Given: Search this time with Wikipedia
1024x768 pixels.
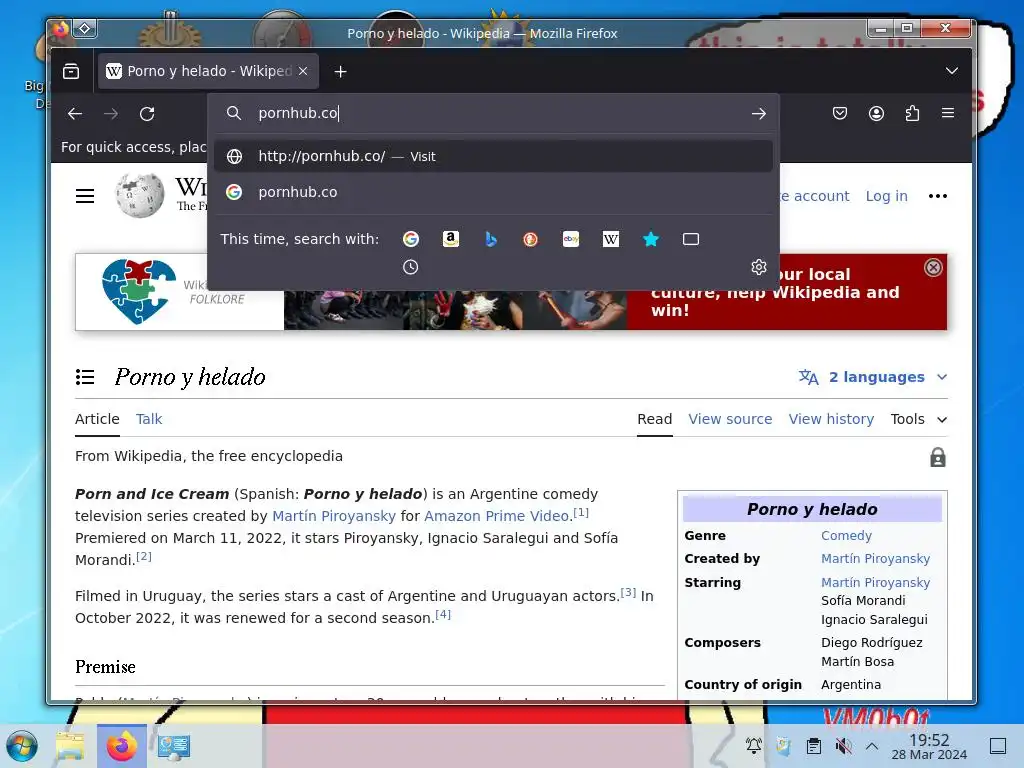Looking at the screenshot, I should click(x=611, y=239).
